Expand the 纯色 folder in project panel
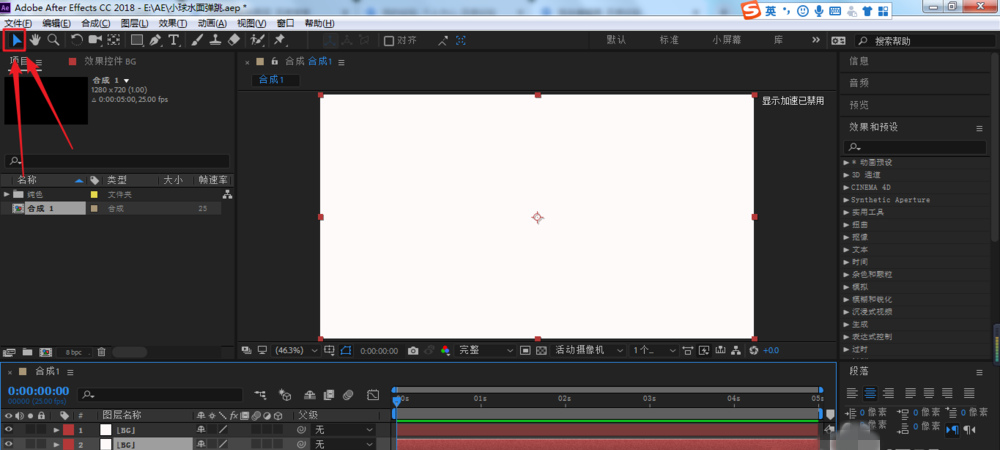The width and height of the screenshot is (1000, 450). coord(8,194)
